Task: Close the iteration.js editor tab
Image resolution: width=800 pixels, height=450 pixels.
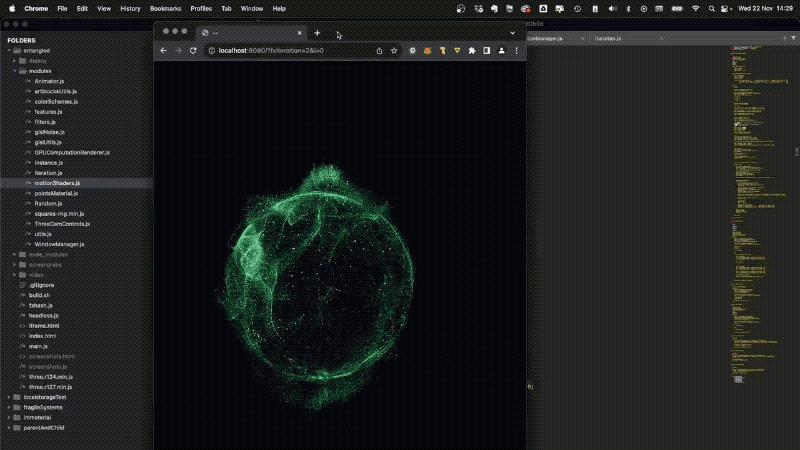Action: click(661, 38)
